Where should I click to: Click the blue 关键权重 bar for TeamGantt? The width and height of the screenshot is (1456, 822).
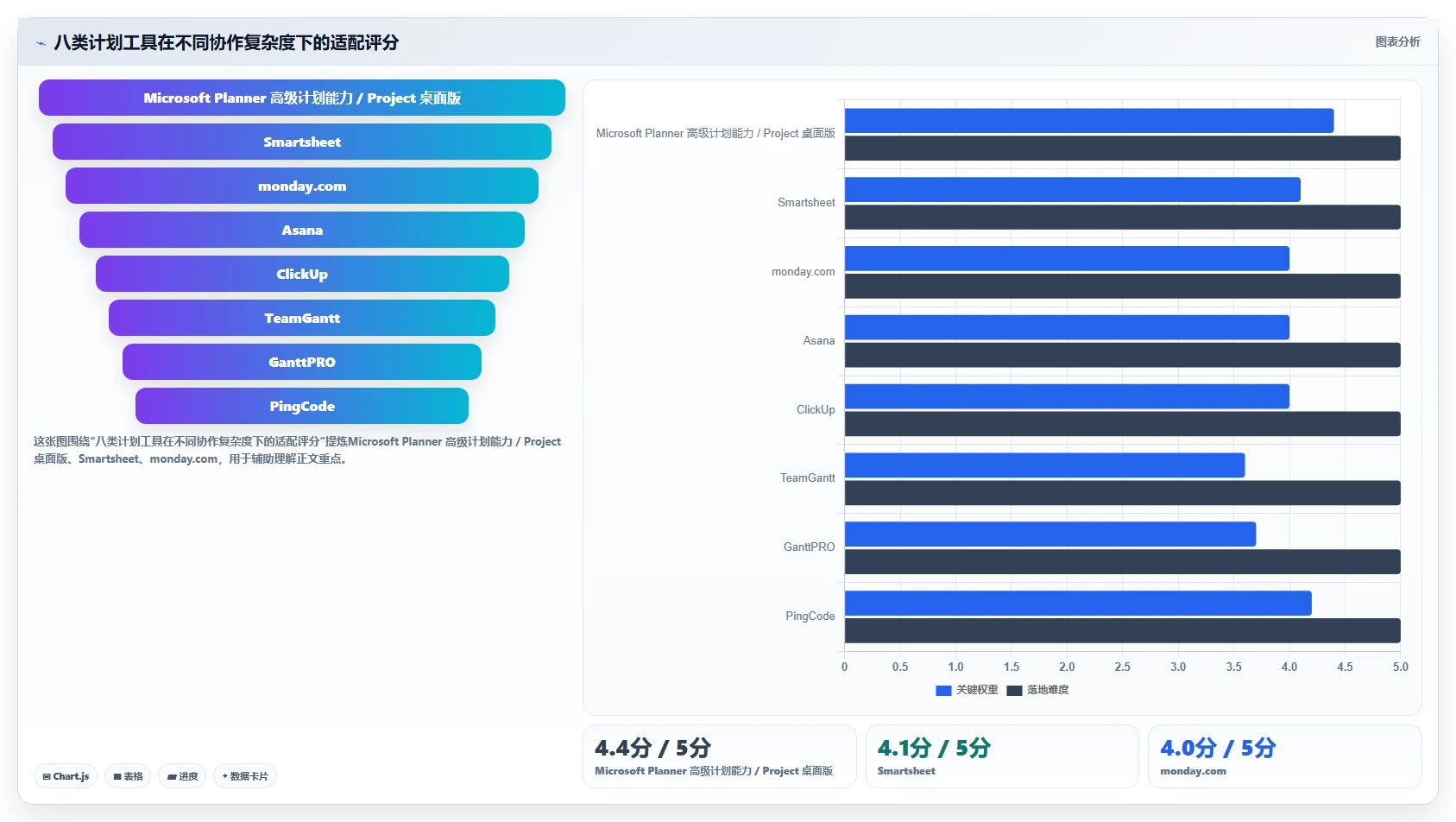pos(1044,465)
